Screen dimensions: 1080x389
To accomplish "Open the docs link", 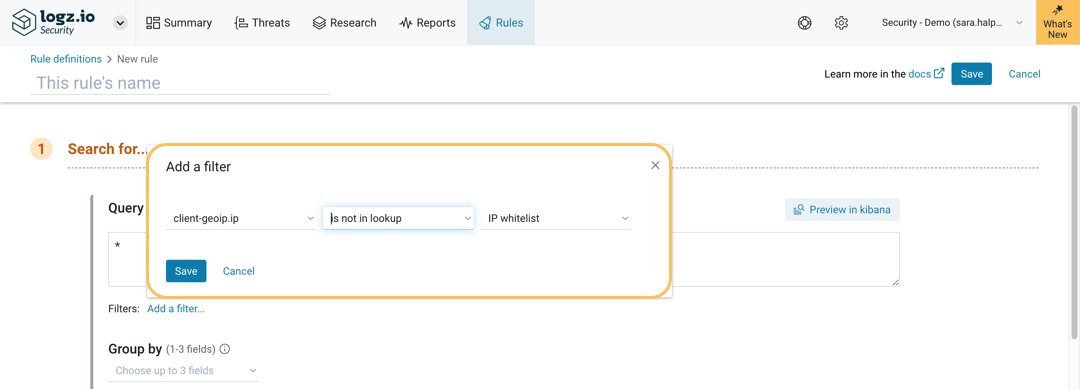I will [x=920, y=74].
